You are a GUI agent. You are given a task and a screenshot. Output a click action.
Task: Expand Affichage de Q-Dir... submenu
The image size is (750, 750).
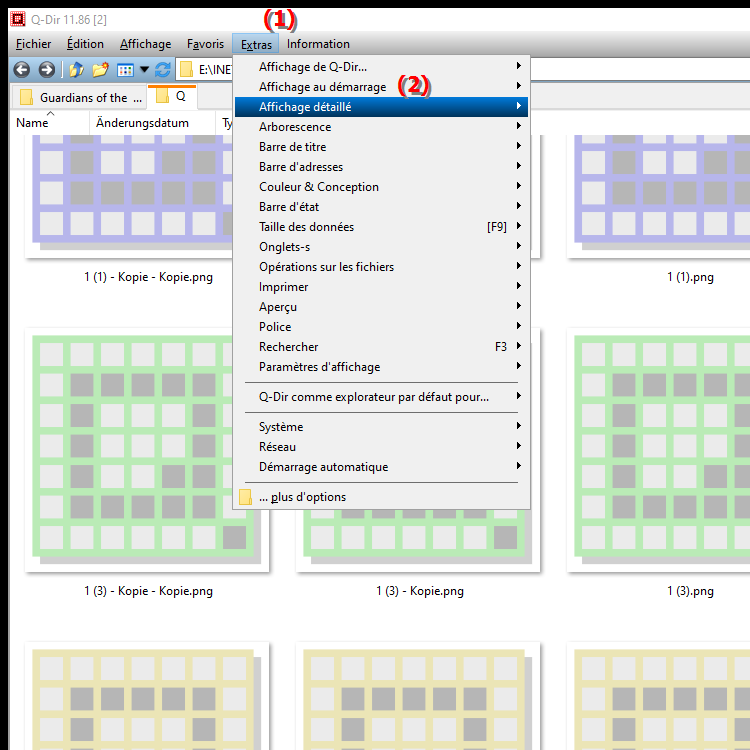[381, 67]
